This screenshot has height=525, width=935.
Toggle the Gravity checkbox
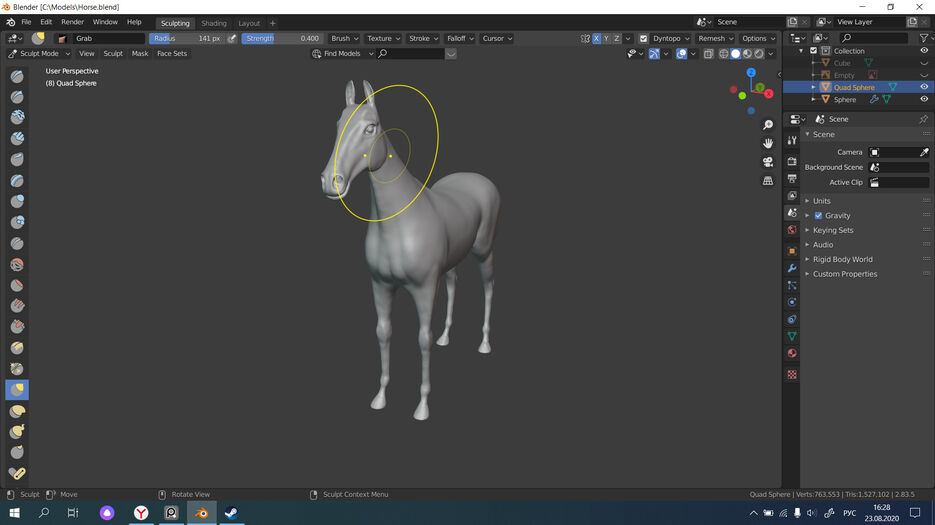point(818,215)
